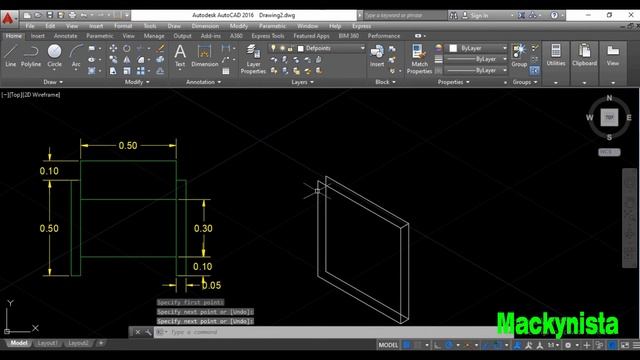Open the Defpoints layer dropdown

click(362, 48)
